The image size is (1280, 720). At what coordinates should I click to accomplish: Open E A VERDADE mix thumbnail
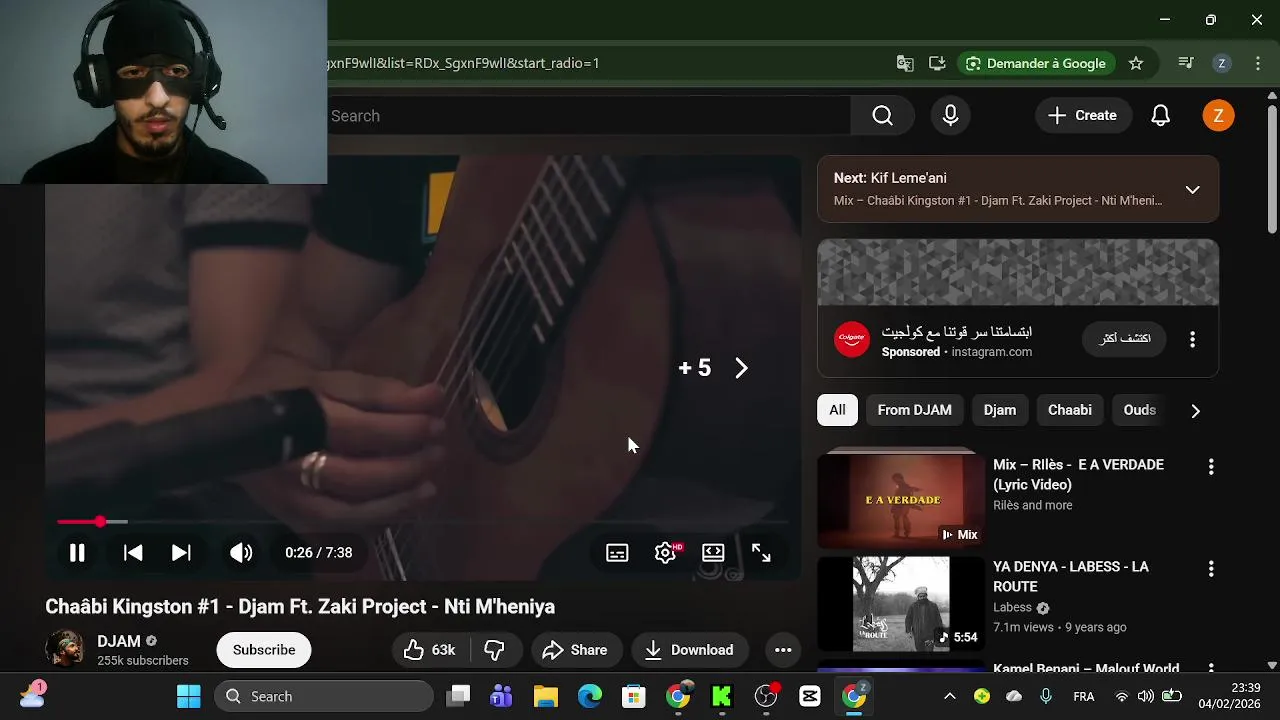[901, 499]
